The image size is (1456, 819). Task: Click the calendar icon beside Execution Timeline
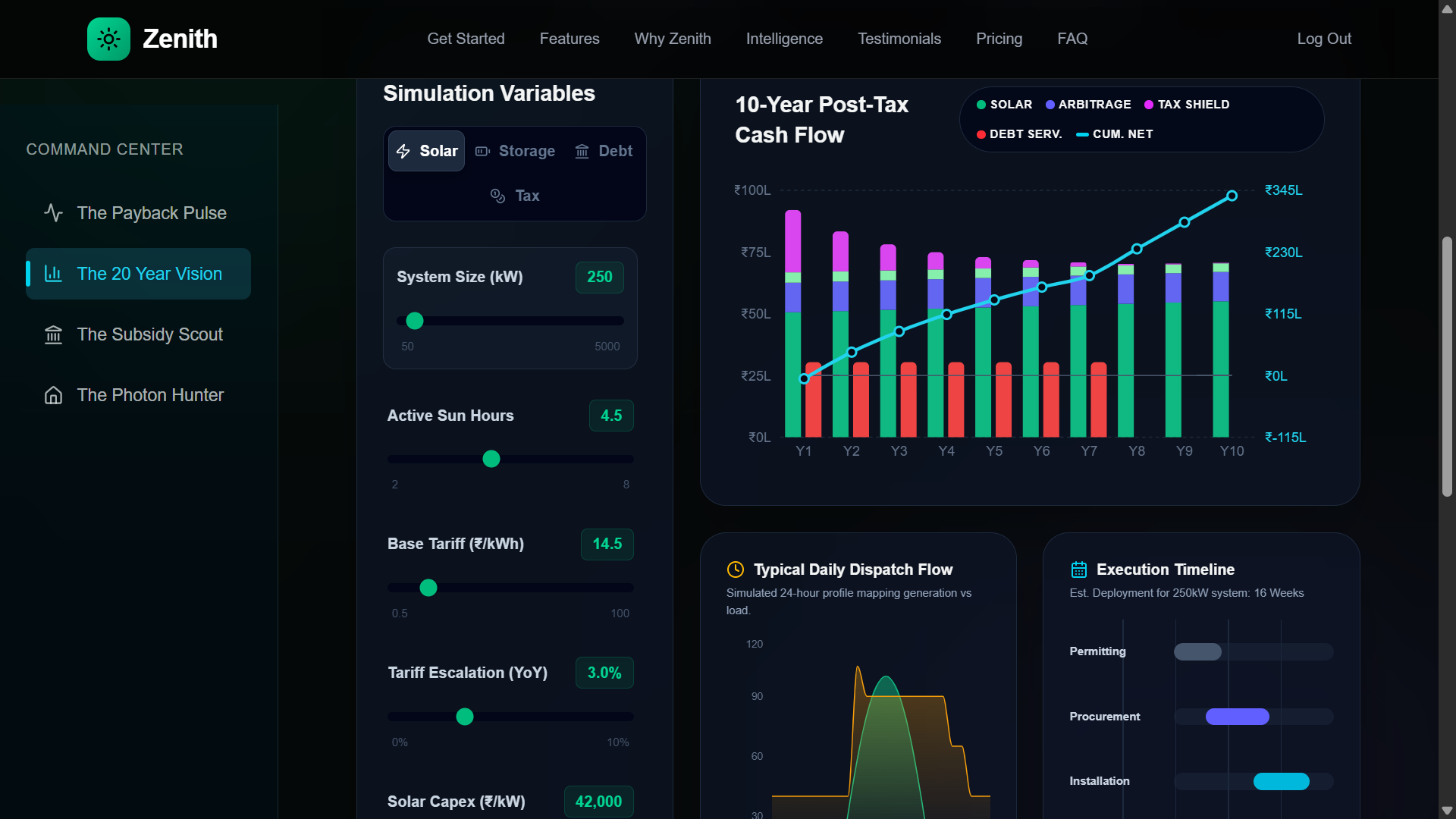point(1078,570)
